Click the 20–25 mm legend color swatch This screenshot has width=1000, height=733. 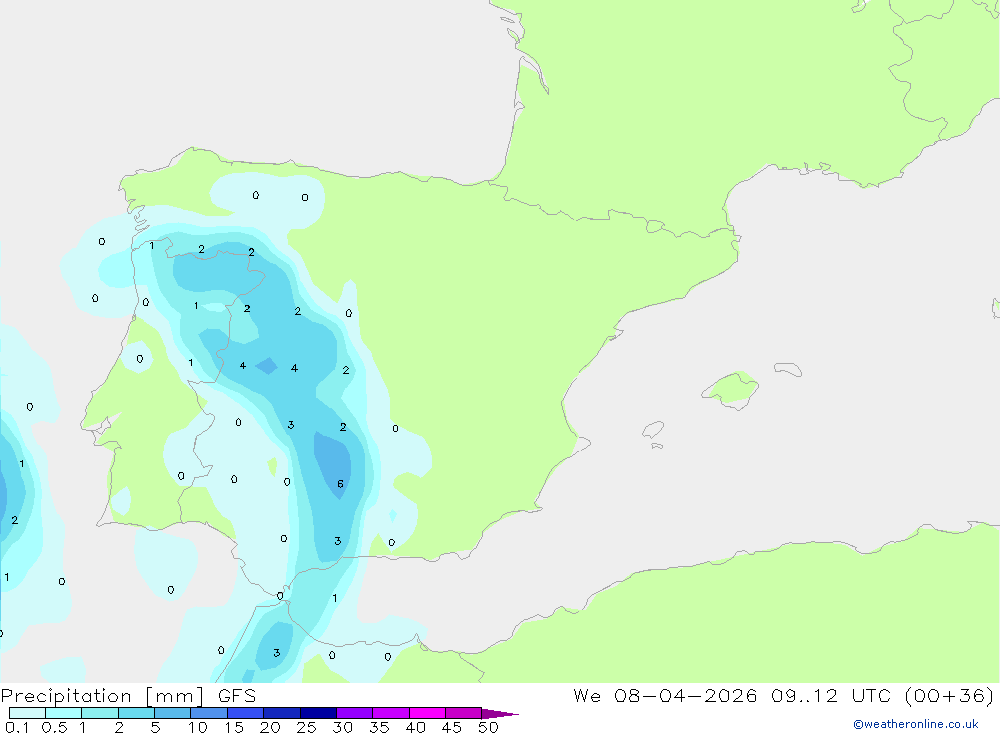(282, 713)
